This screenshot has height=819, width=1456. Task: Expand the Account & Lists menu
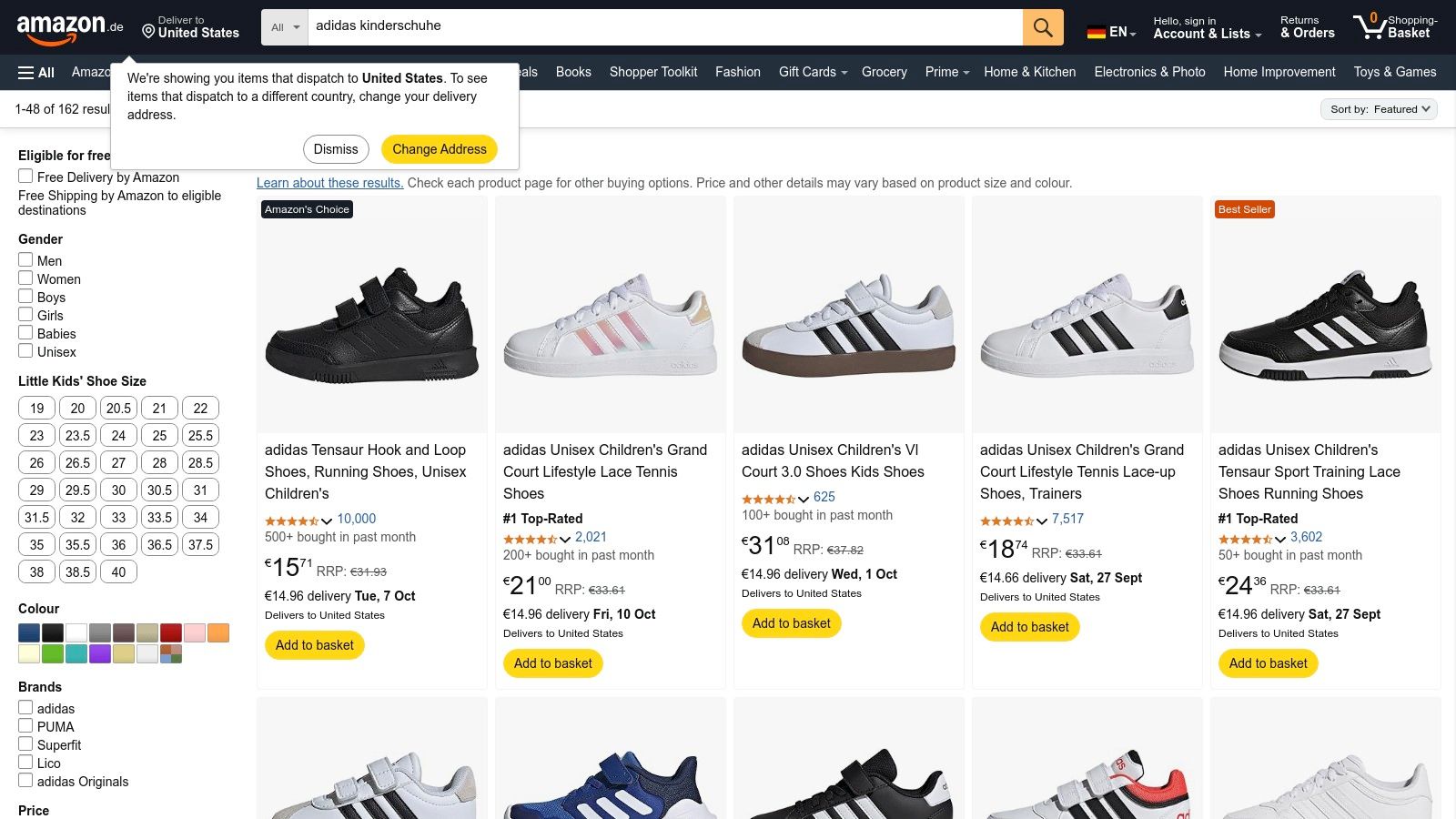[1207, 27]
